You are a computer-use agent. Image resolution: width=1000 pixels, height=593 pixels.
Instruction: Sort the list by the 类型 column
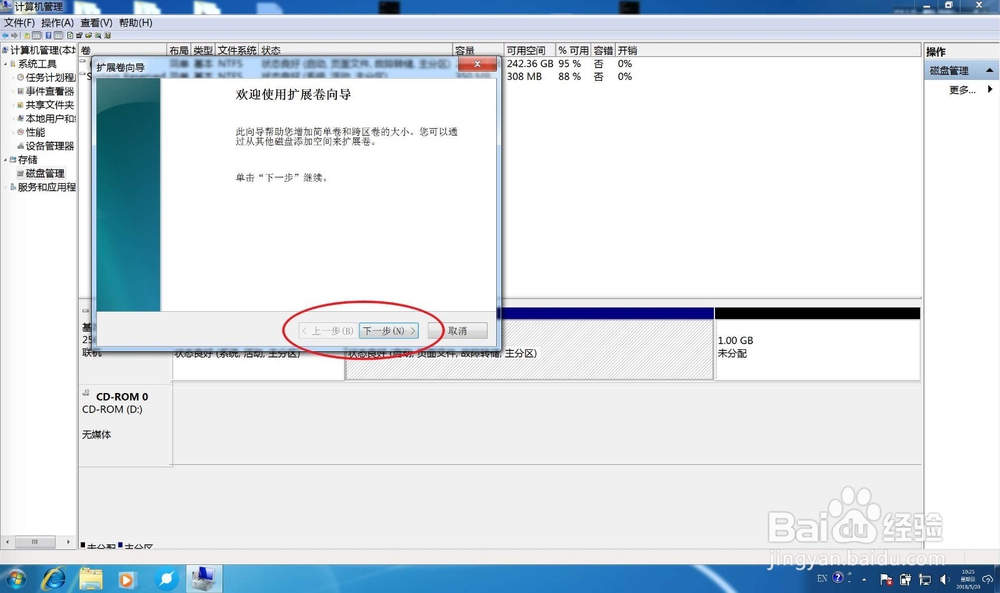203,50
